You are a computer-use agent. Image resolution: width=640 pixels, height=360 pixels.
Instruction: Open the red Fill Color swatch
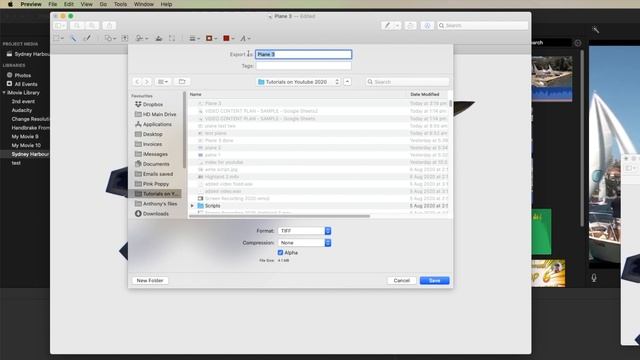coord(228,38)
